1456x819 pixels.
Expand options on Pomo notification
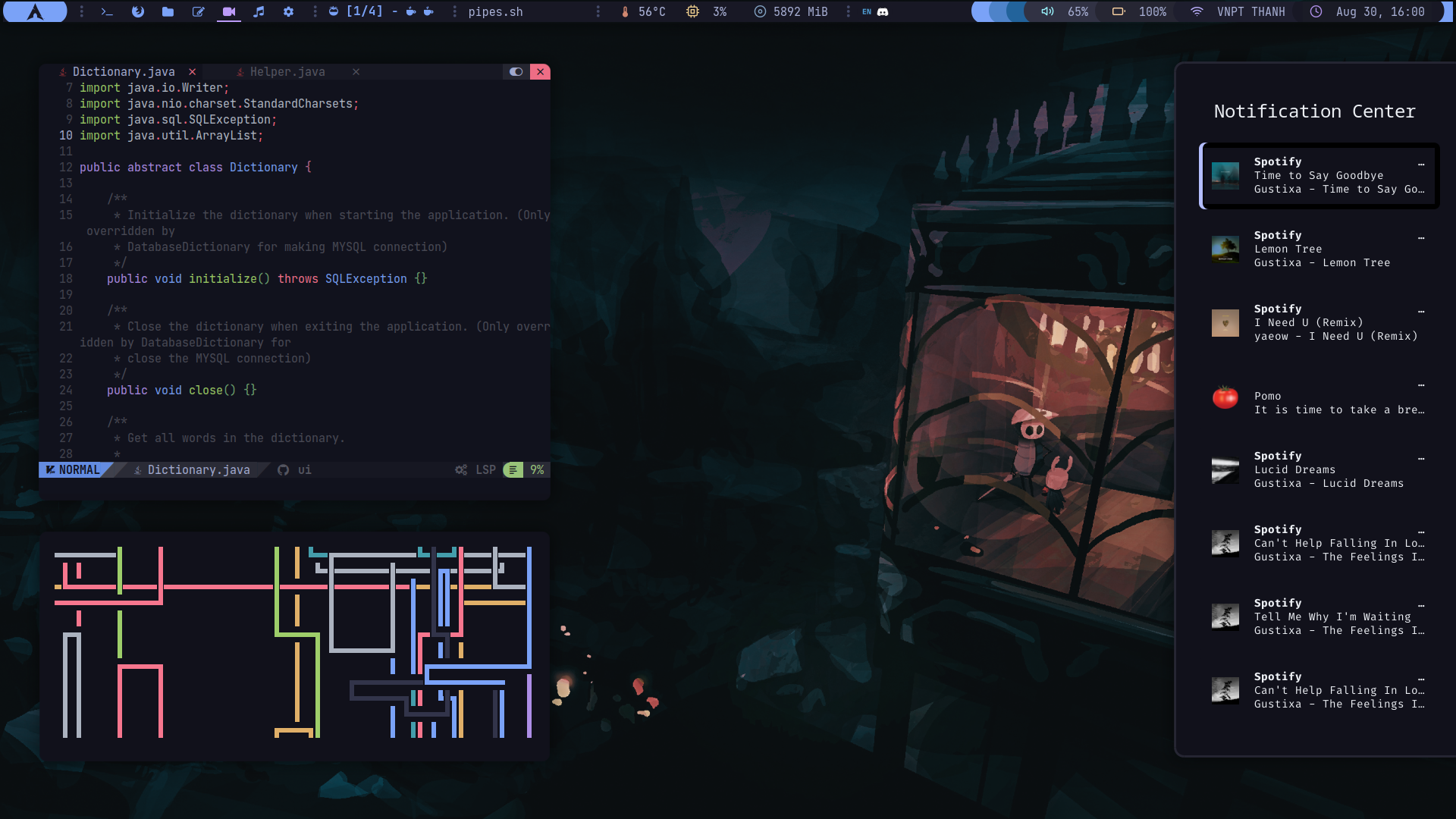1420,384
